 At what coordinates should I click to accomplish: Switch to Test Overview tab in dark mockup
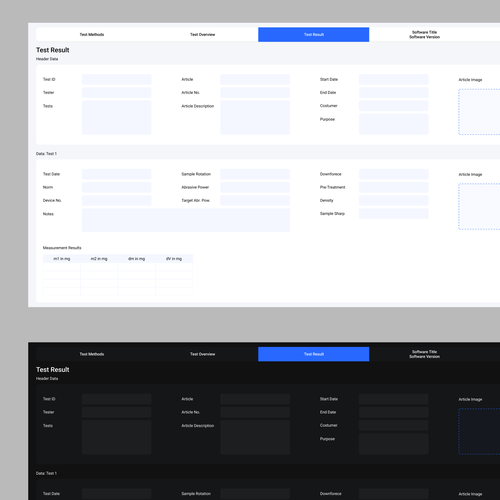pyautogui.click(x=203, y=354)
